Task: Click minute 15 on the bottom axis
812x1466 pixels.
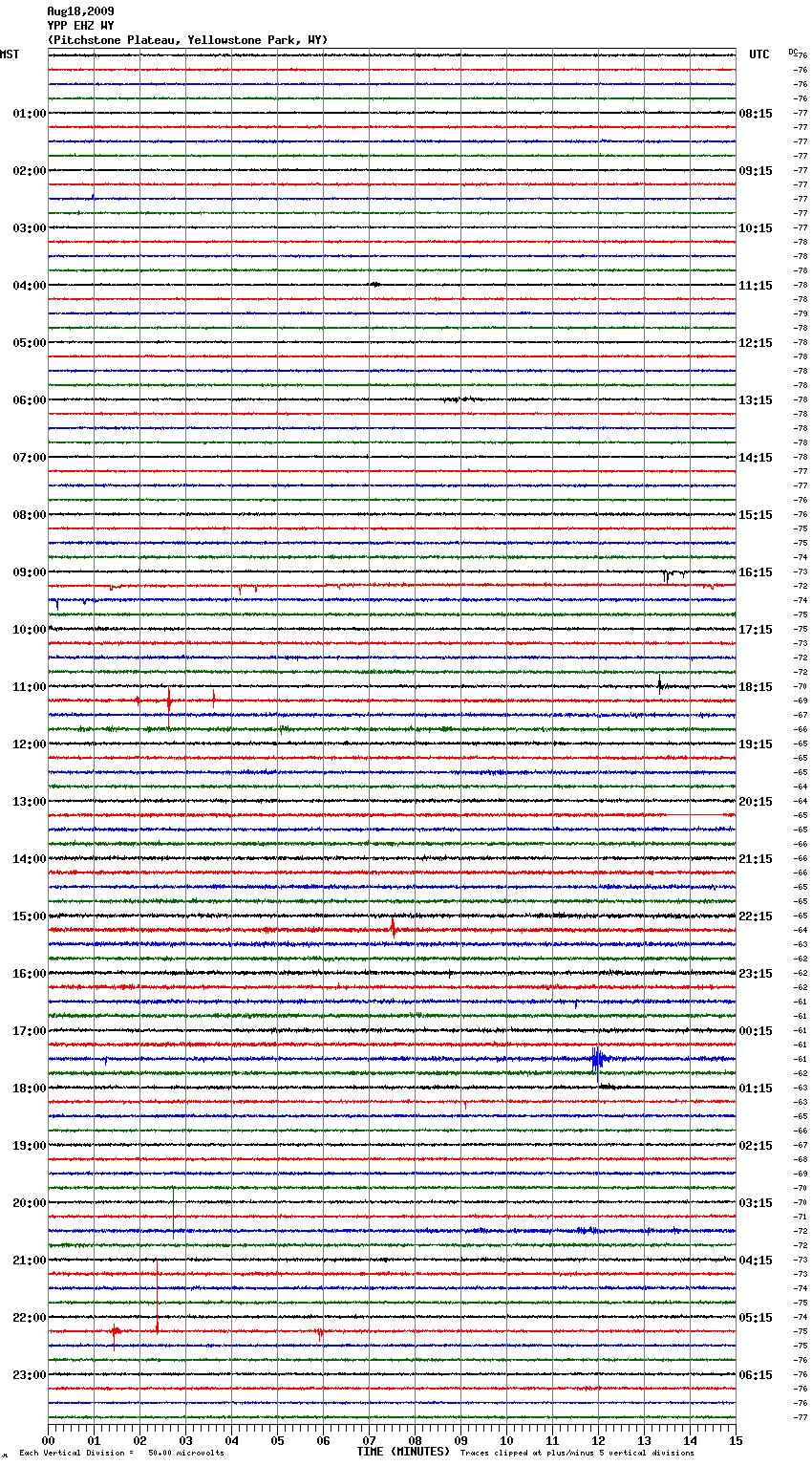Action: [x=736, y=1439]
